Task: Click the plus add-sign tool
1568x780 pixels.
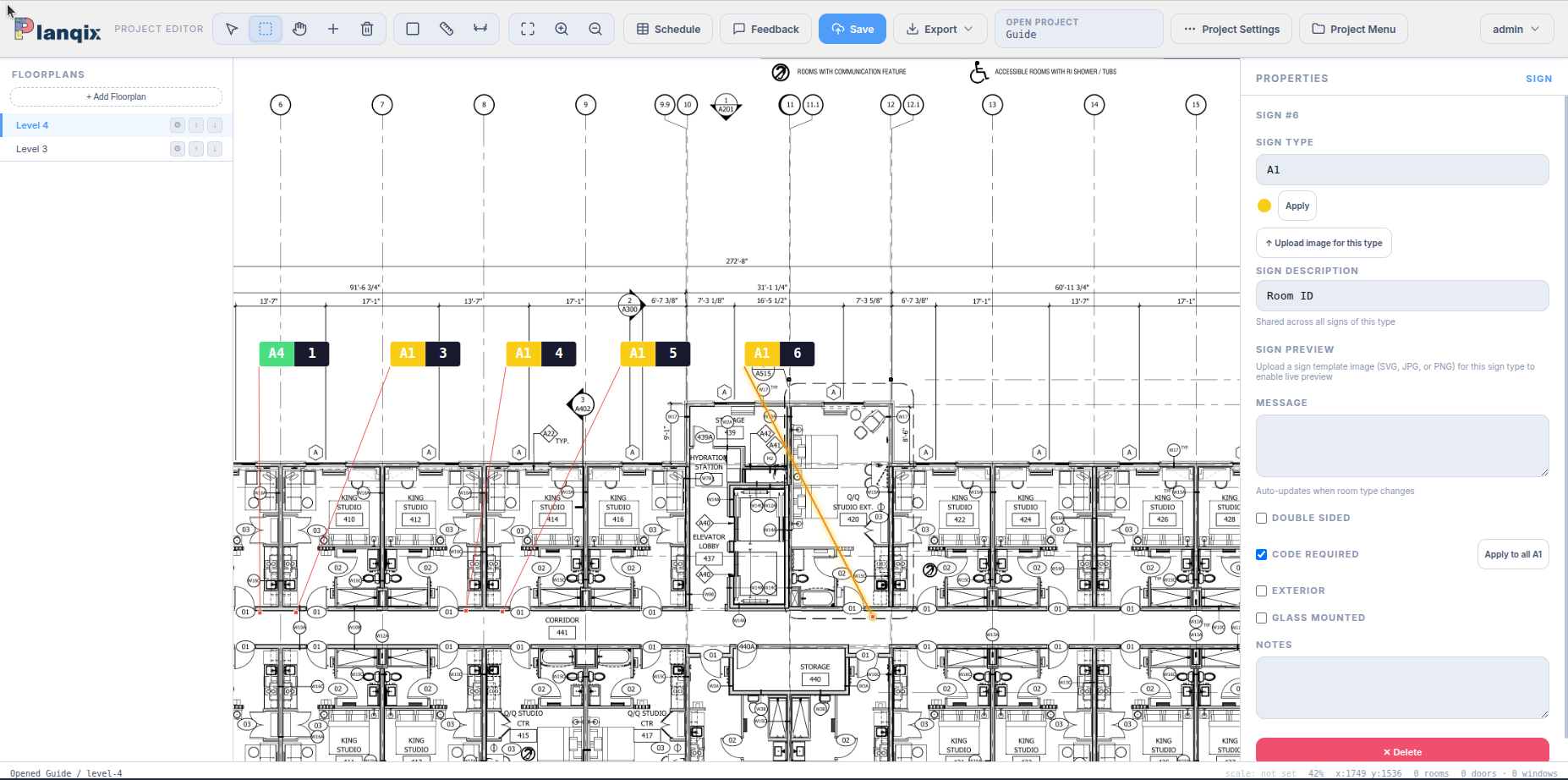Action: click(333, 29)
